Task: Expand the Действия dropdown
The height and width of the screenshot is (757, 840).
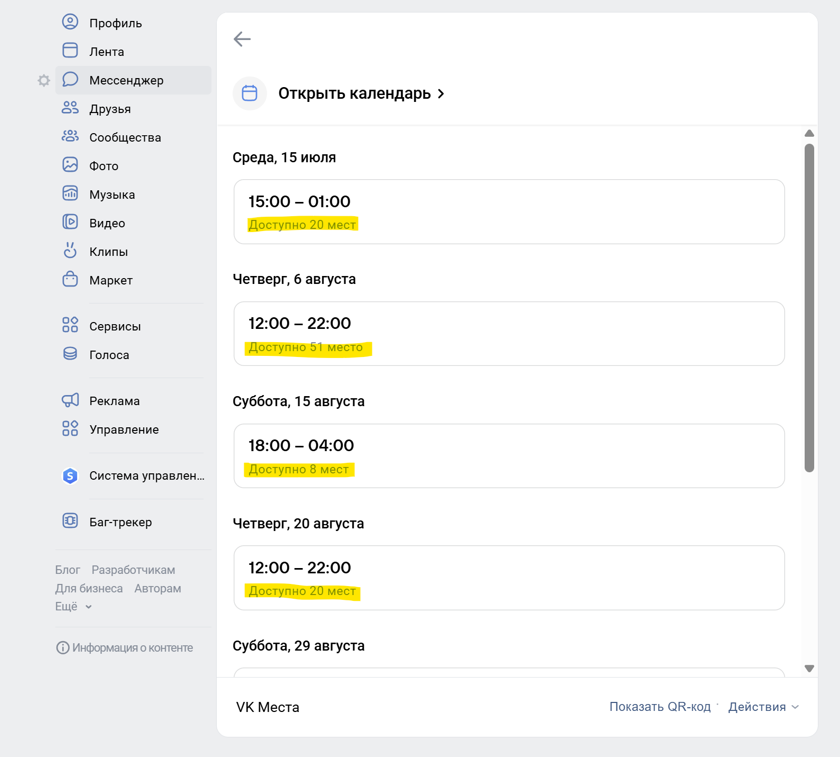Action: point(763,707)
